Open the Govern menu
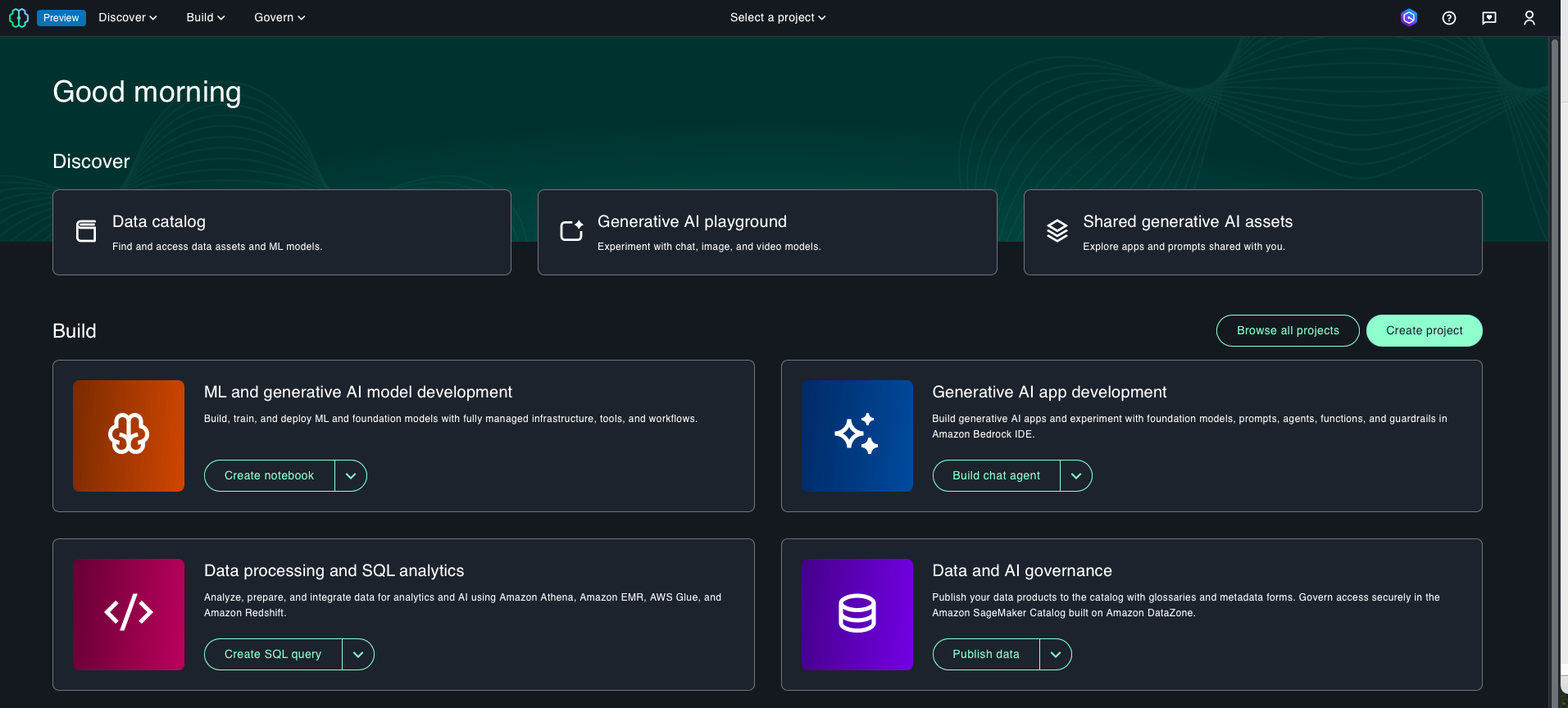 coord(280,18)
